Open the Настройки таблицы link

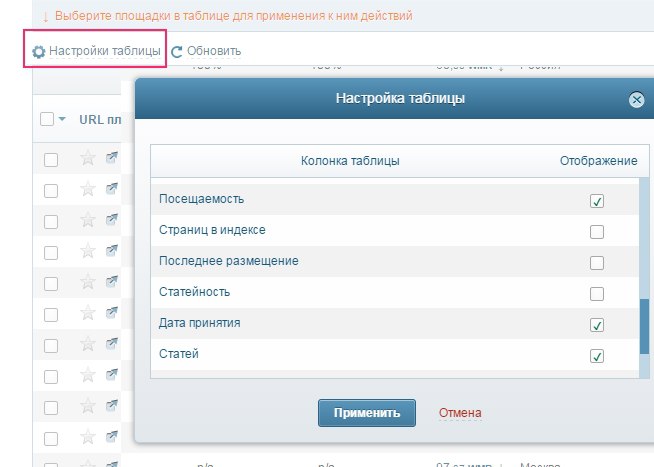click(x=105, y=51)
